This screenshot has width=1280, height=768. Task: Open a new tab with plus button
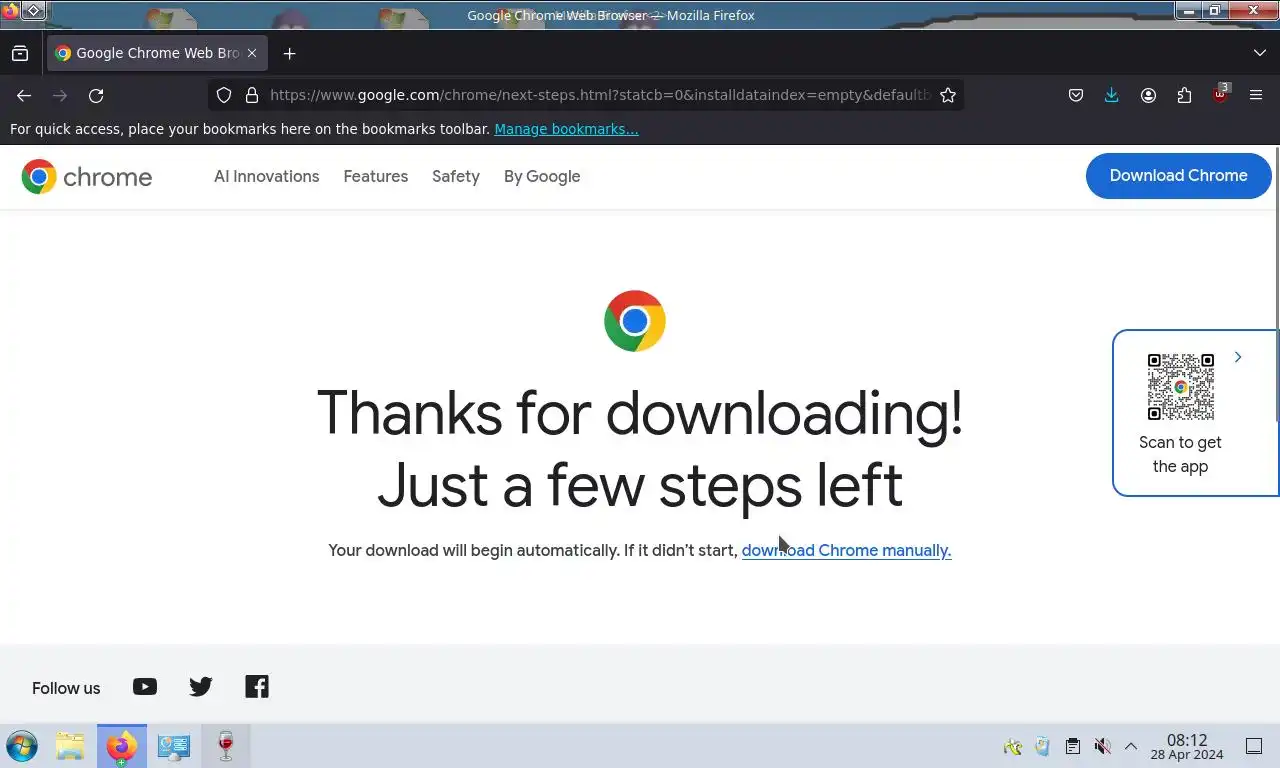click(289, 53)
